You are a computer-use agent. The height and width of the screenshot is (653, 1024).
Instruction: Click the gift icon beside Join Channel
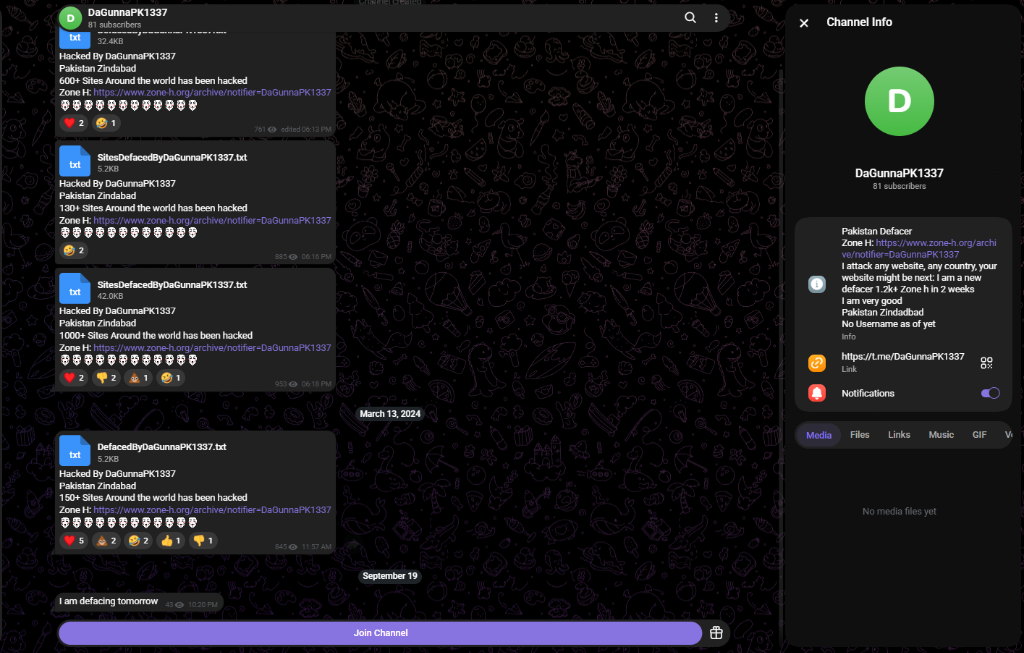[x=716, y=633]
